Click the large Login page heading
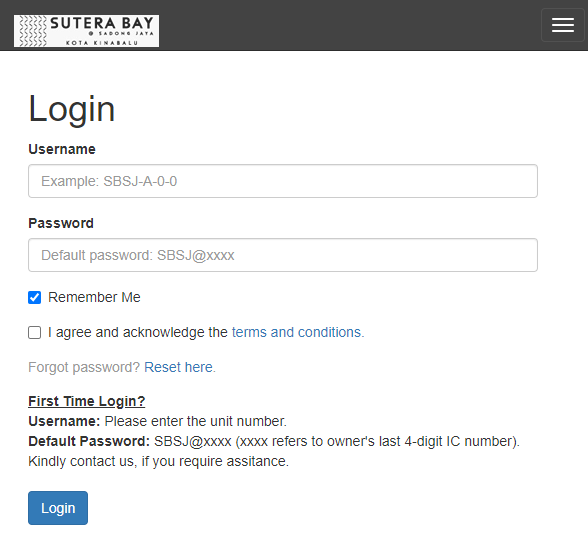 coord(71,109)
